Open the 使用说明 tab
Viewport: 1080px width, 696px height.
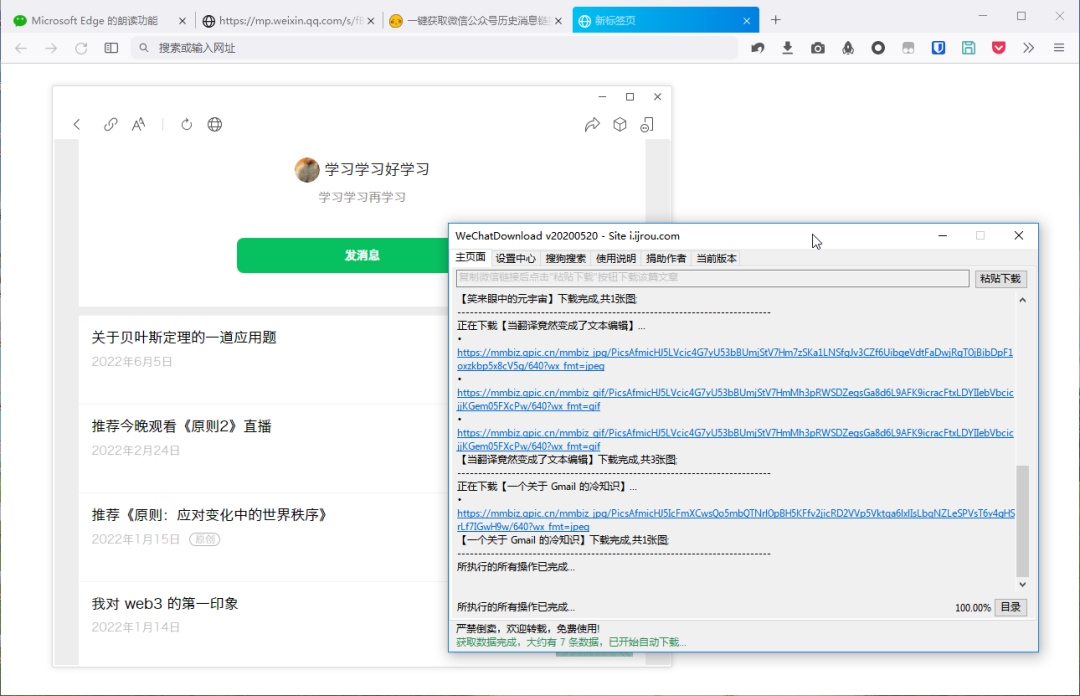616,258
